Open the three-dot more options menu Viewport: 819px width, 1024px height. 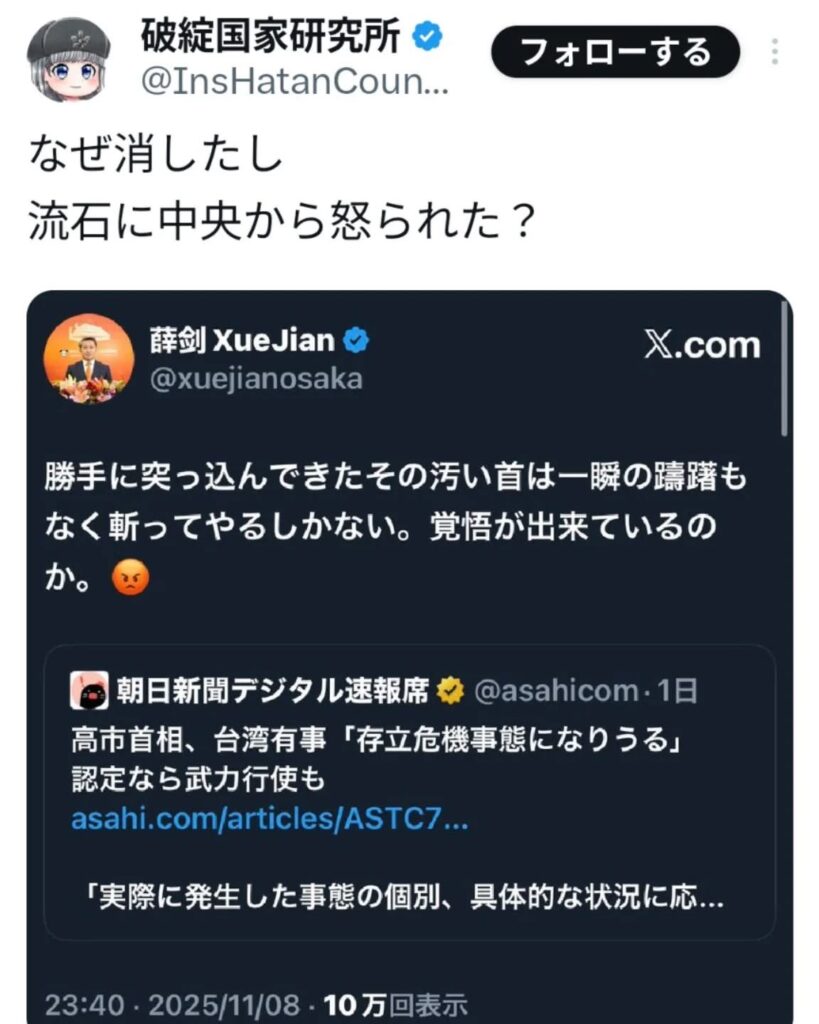click(775, 51)
